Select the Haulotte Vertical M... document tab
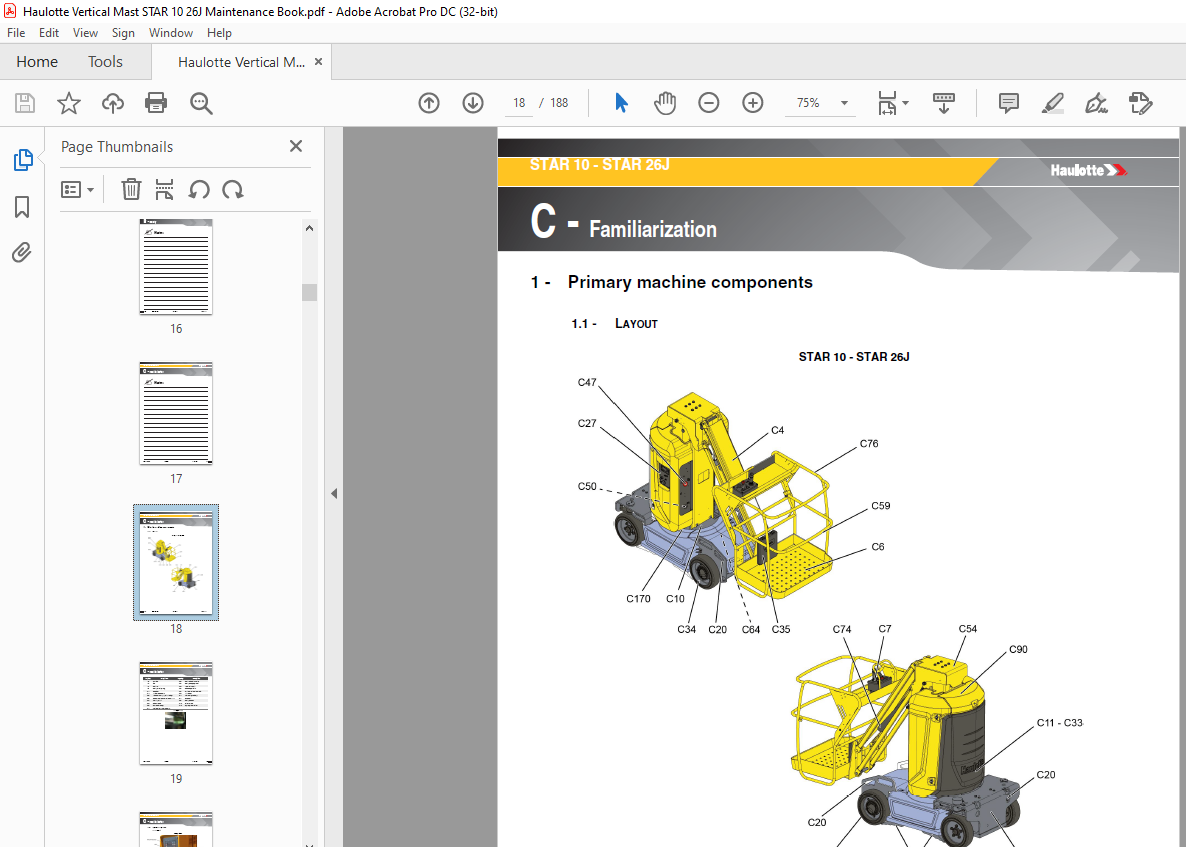The height and width of the screenshot is (847, 1186). pos(241,62)
